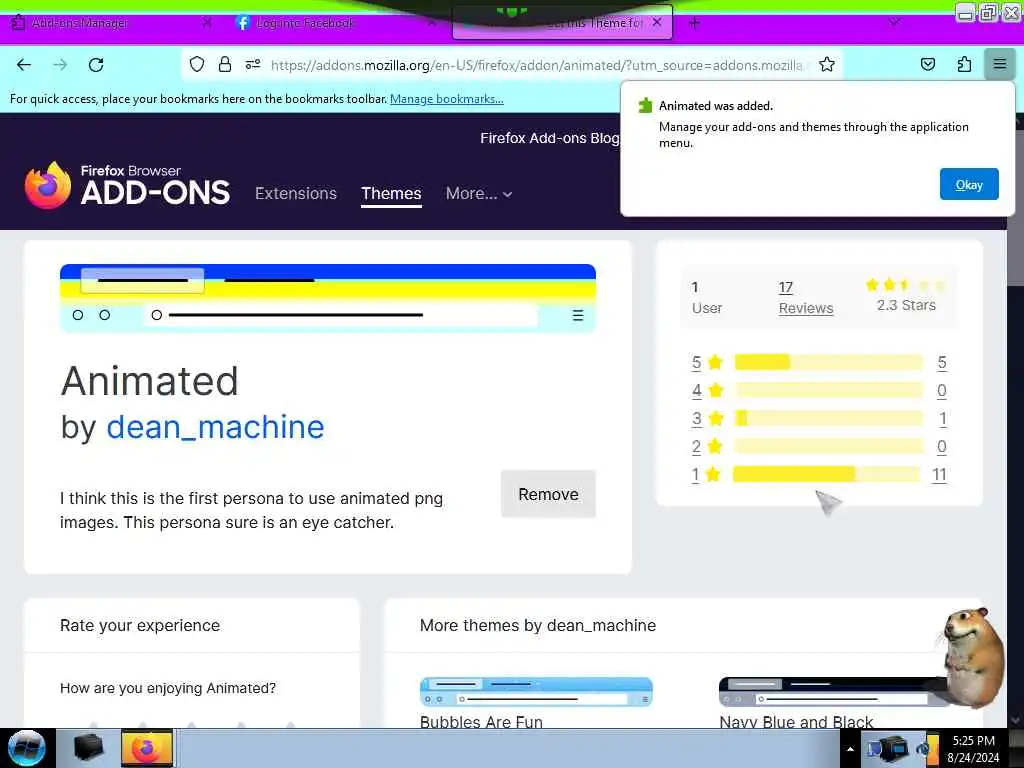Click the 1-star rating bar

point(827,474)
